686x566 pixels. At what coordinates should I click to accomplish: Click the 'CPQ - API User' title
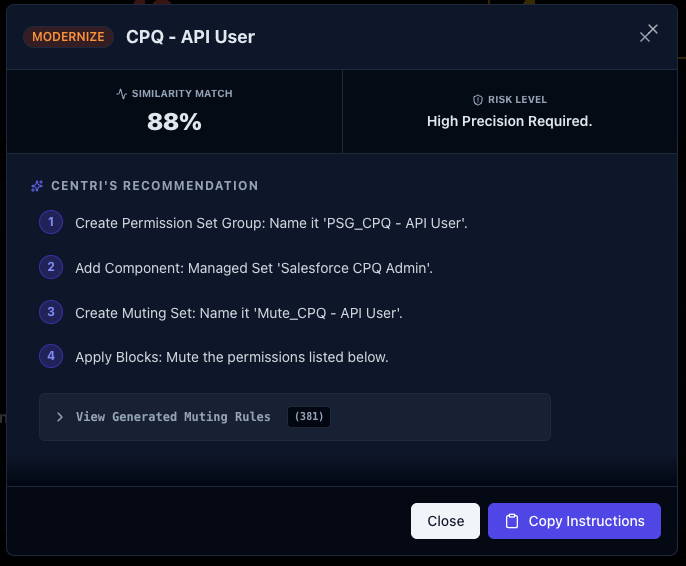coord(190,37)
